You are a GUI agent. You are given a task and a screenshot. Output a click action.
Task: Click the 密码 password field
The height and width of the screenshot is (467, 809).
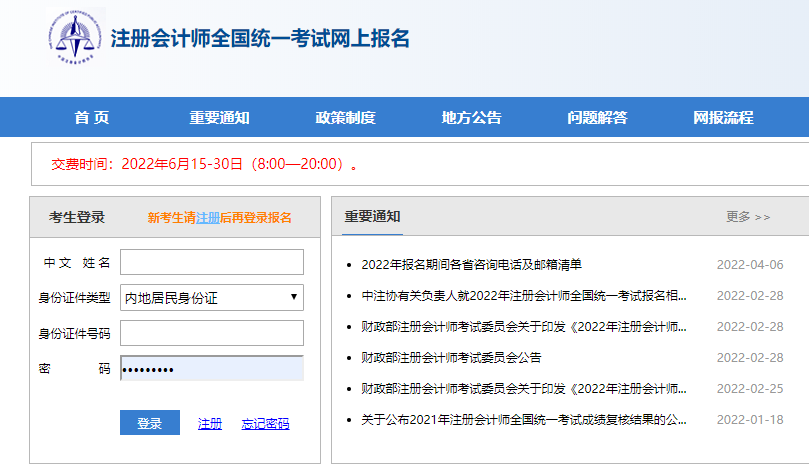pos(212,368)
